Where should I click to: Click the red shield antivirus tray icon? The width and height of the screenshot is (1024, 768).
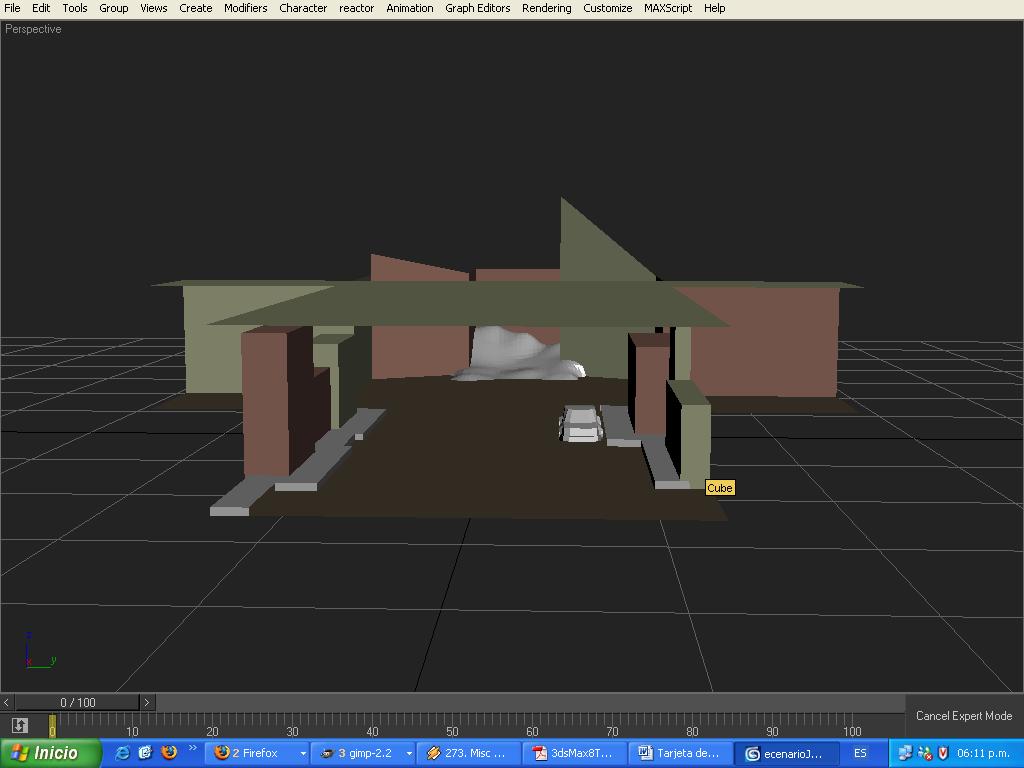(x=942, y=753)
